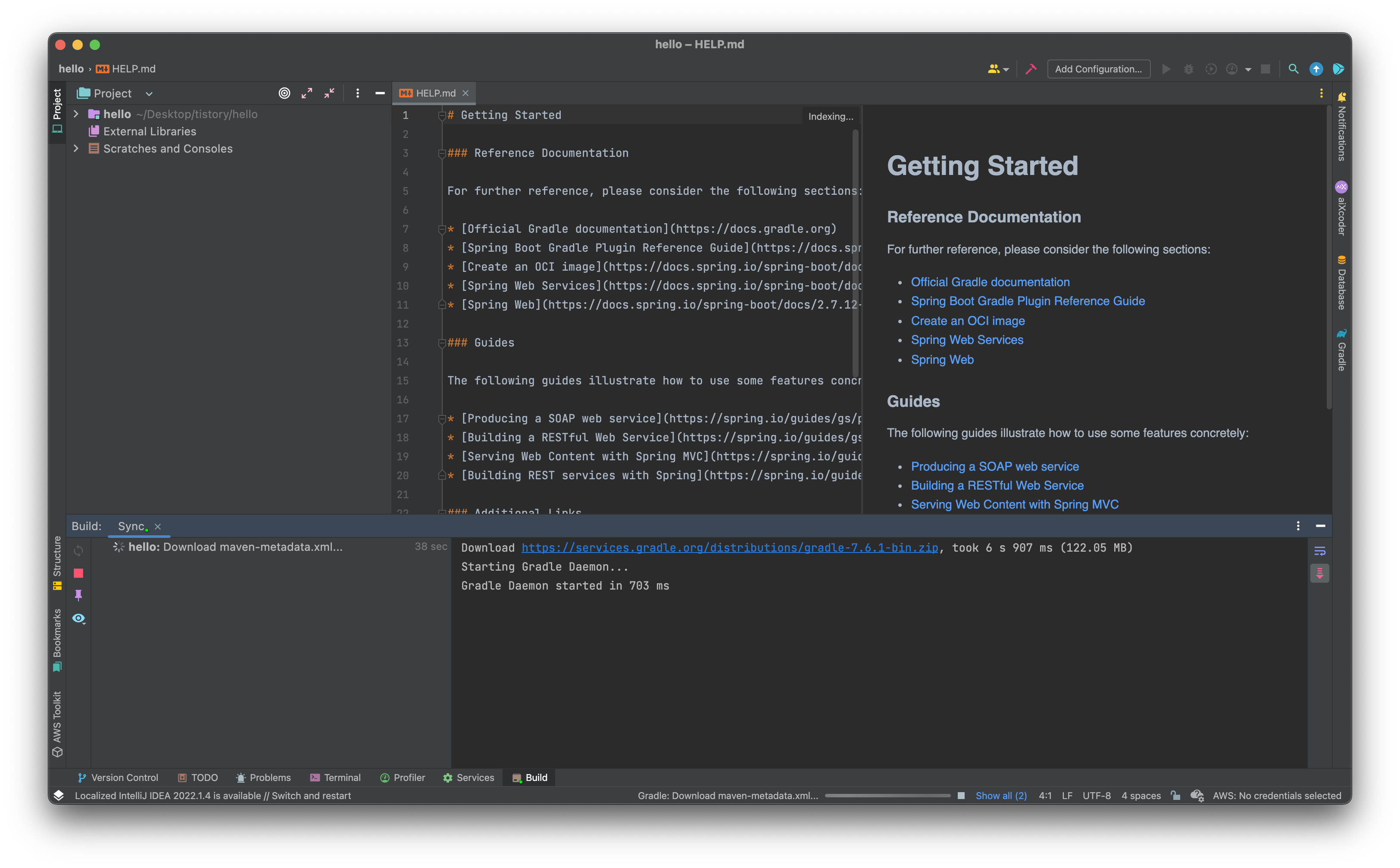Minimize the Build panel
The height and width of the screenshot is (868, 1400).
[1320, 525]
